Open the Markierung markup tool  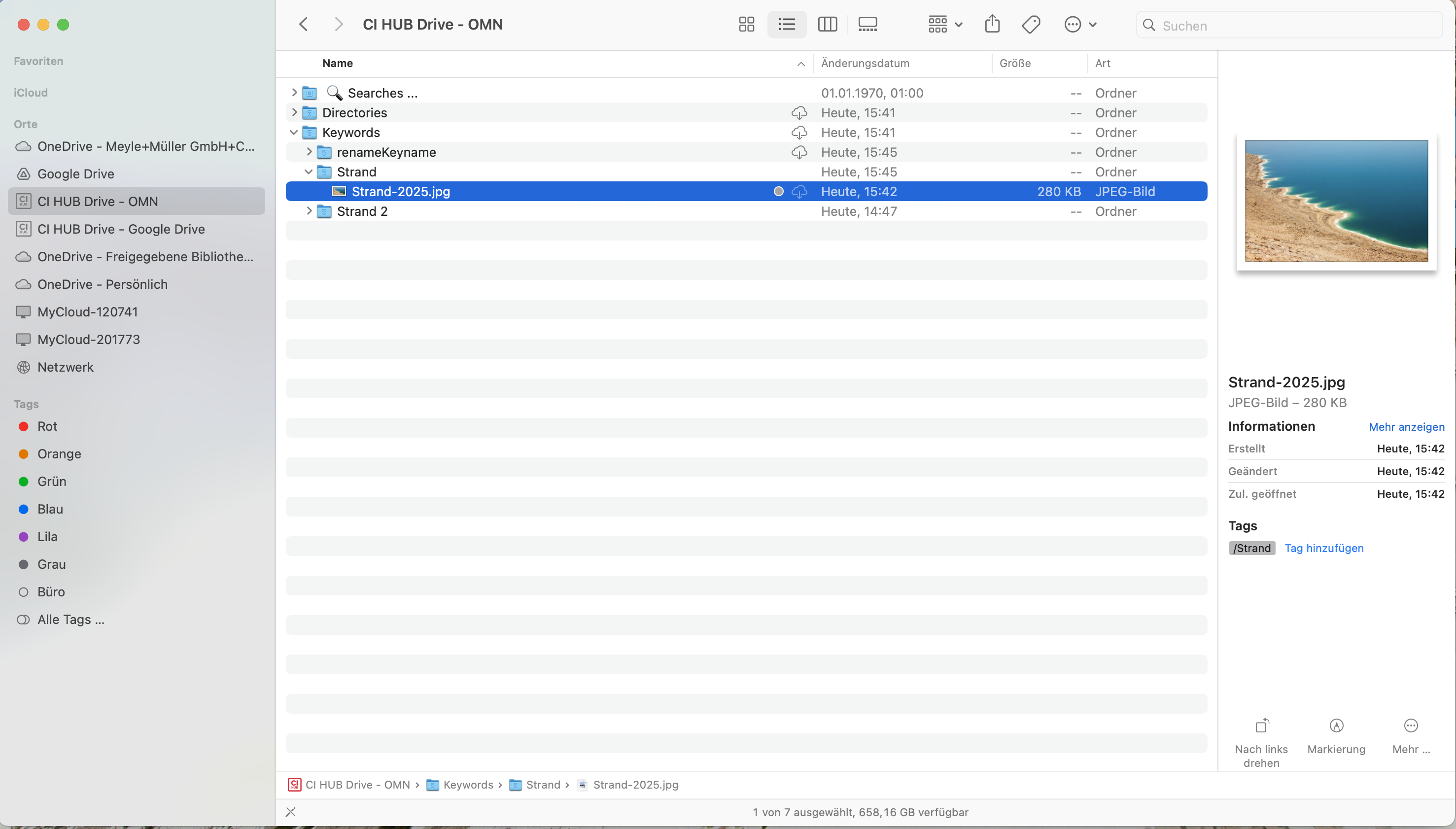(1336, 726)
